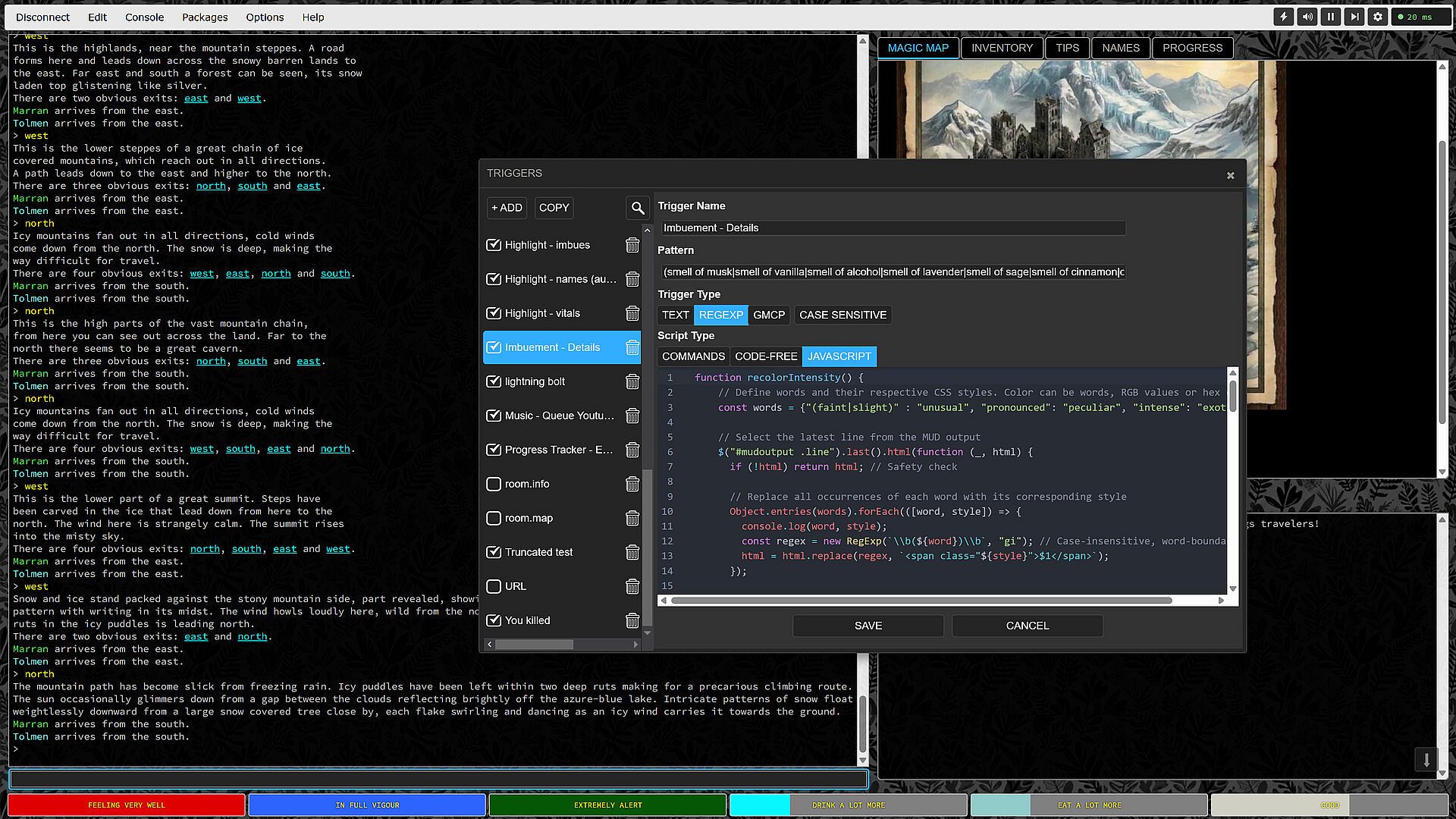Select the MAGIC MAP tab
The width and height of the screenshot is (1456, 819).
click(918, 48)
